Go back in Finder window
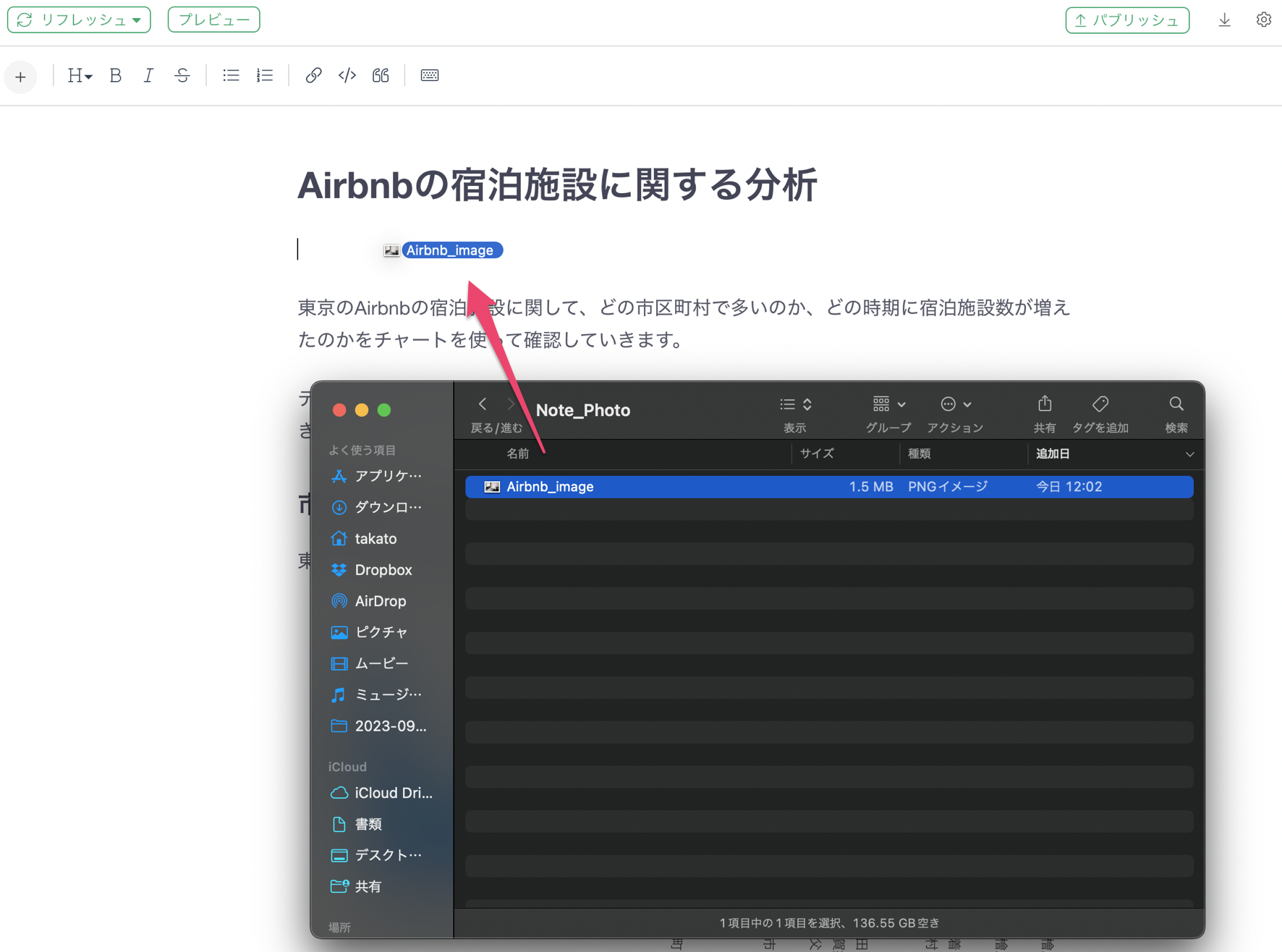Image resolution: width=1282 pixels, height=952 pixels. (x=483, y=404)
